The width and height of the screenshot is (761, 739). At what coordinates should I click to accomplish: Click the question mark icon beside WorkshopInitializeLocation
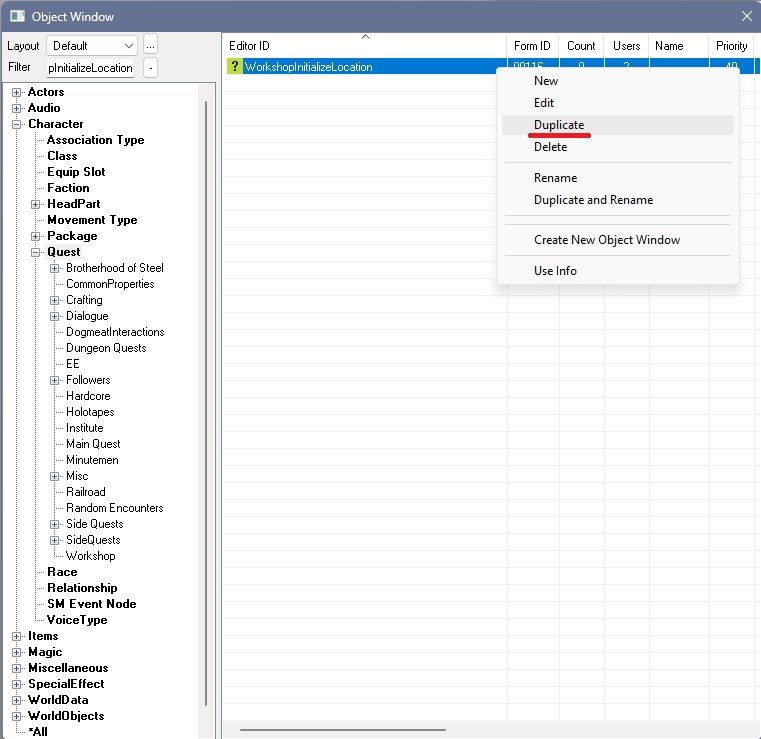coord(235,66)
